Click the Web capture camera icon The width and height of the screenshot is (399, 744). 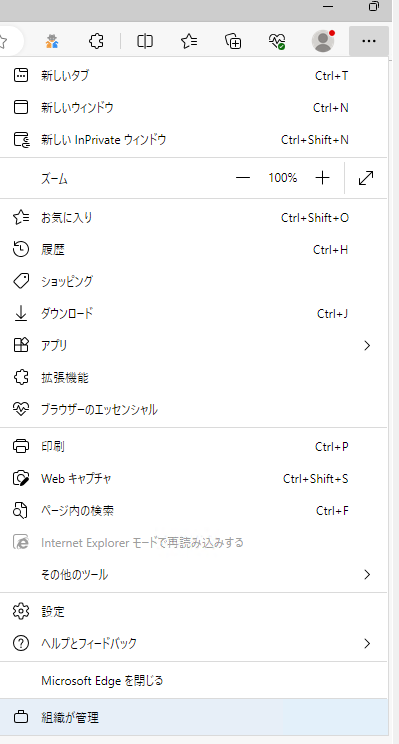point(21,478)
